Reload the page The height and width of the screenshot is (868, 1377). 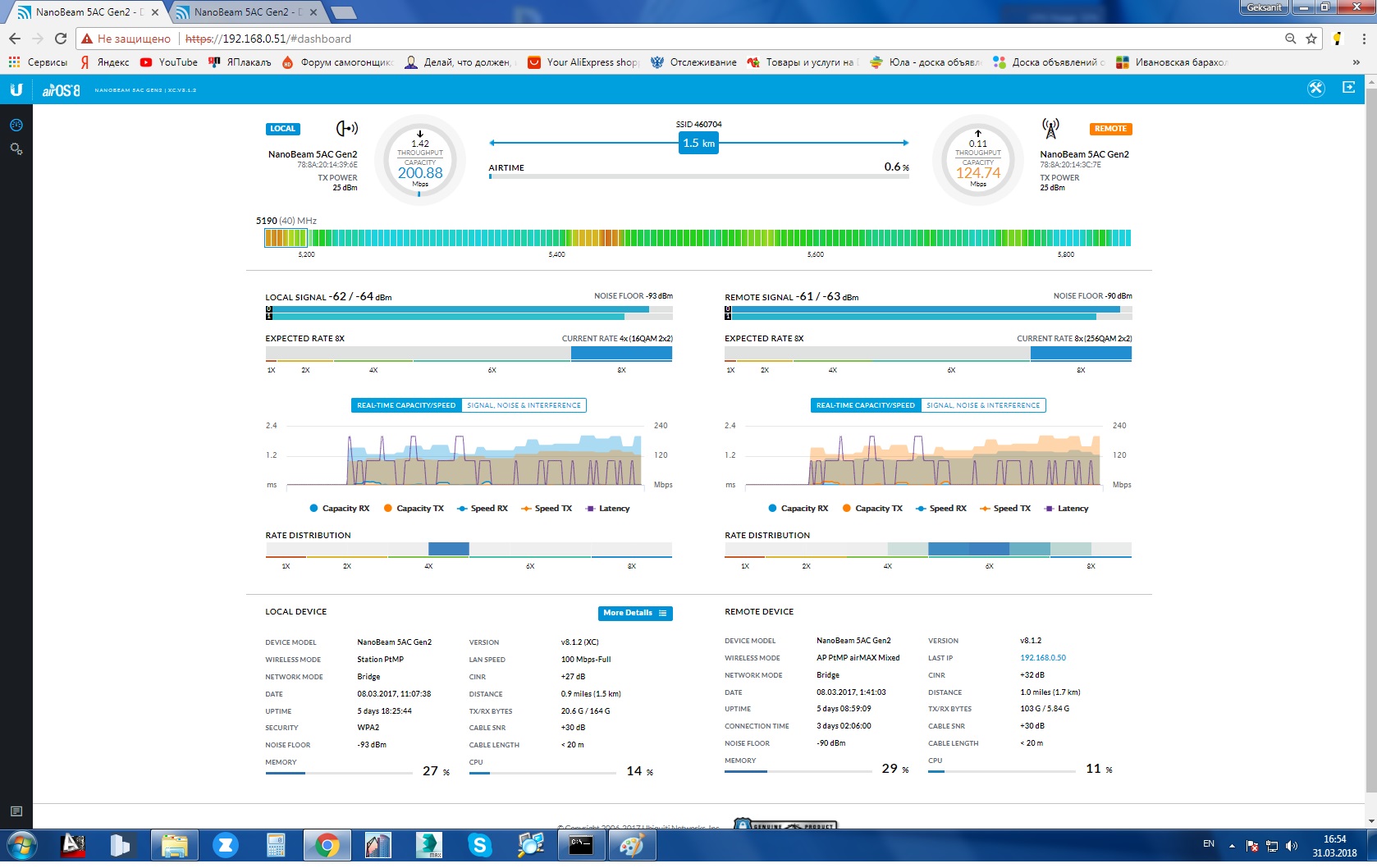point(61,39)
